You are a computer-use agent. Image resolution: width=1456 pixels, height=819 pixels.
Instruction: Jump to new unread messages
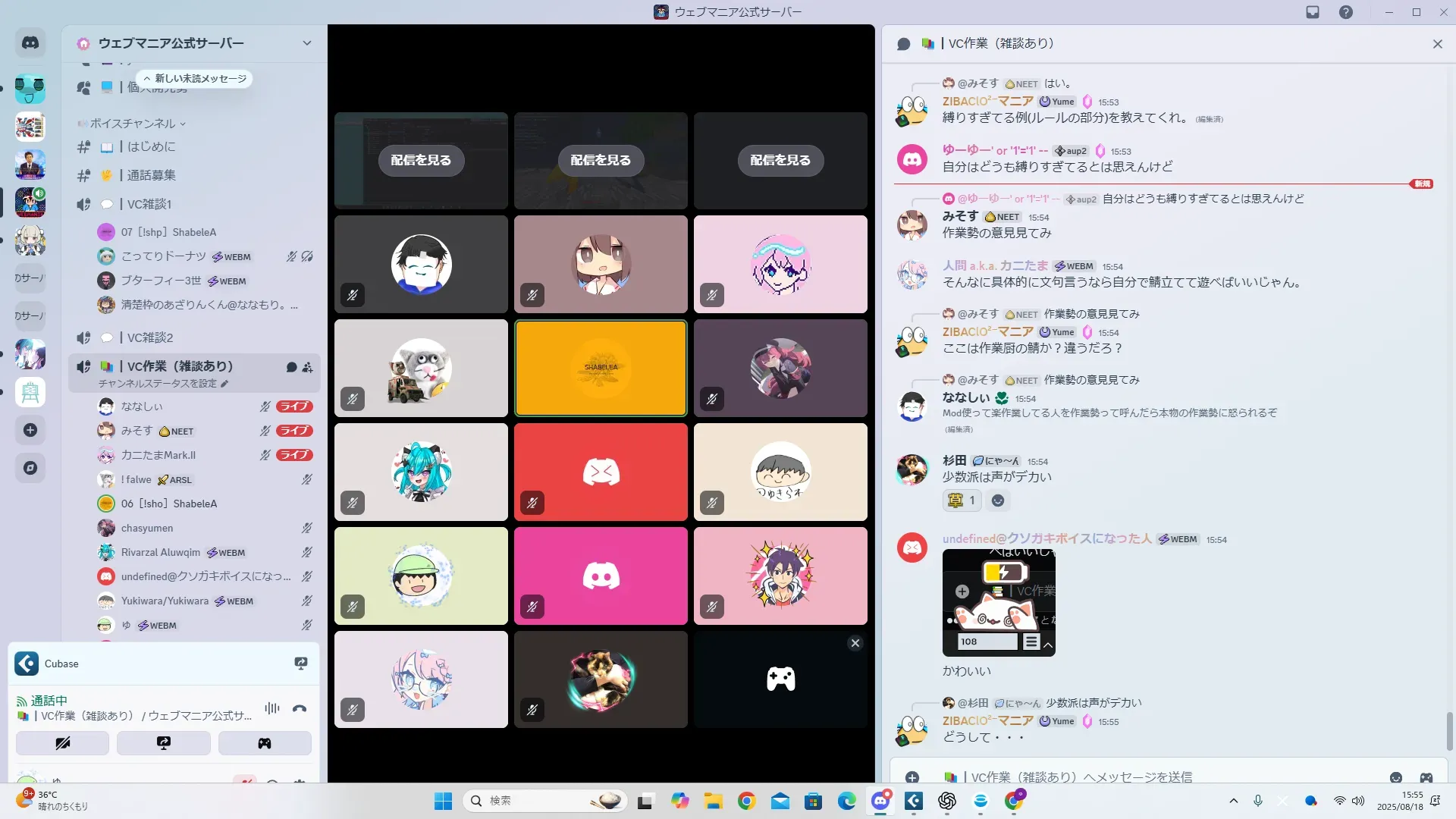coord(196,79)
